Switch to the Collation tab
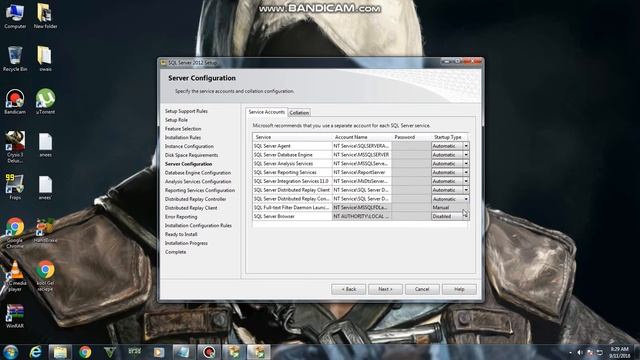 point(299,113)
